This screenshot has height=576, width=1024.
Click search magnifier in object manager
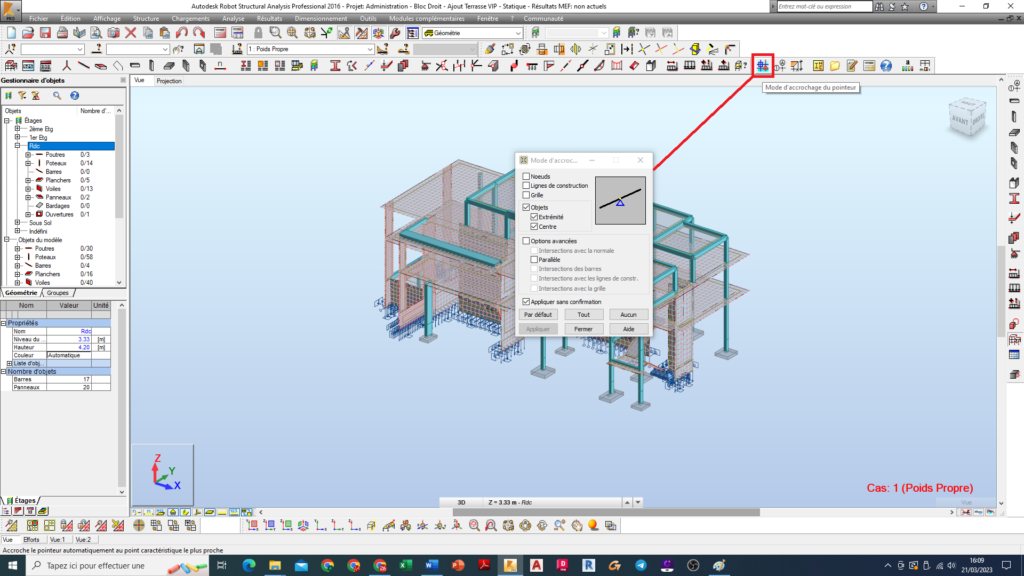click(58, 96)
